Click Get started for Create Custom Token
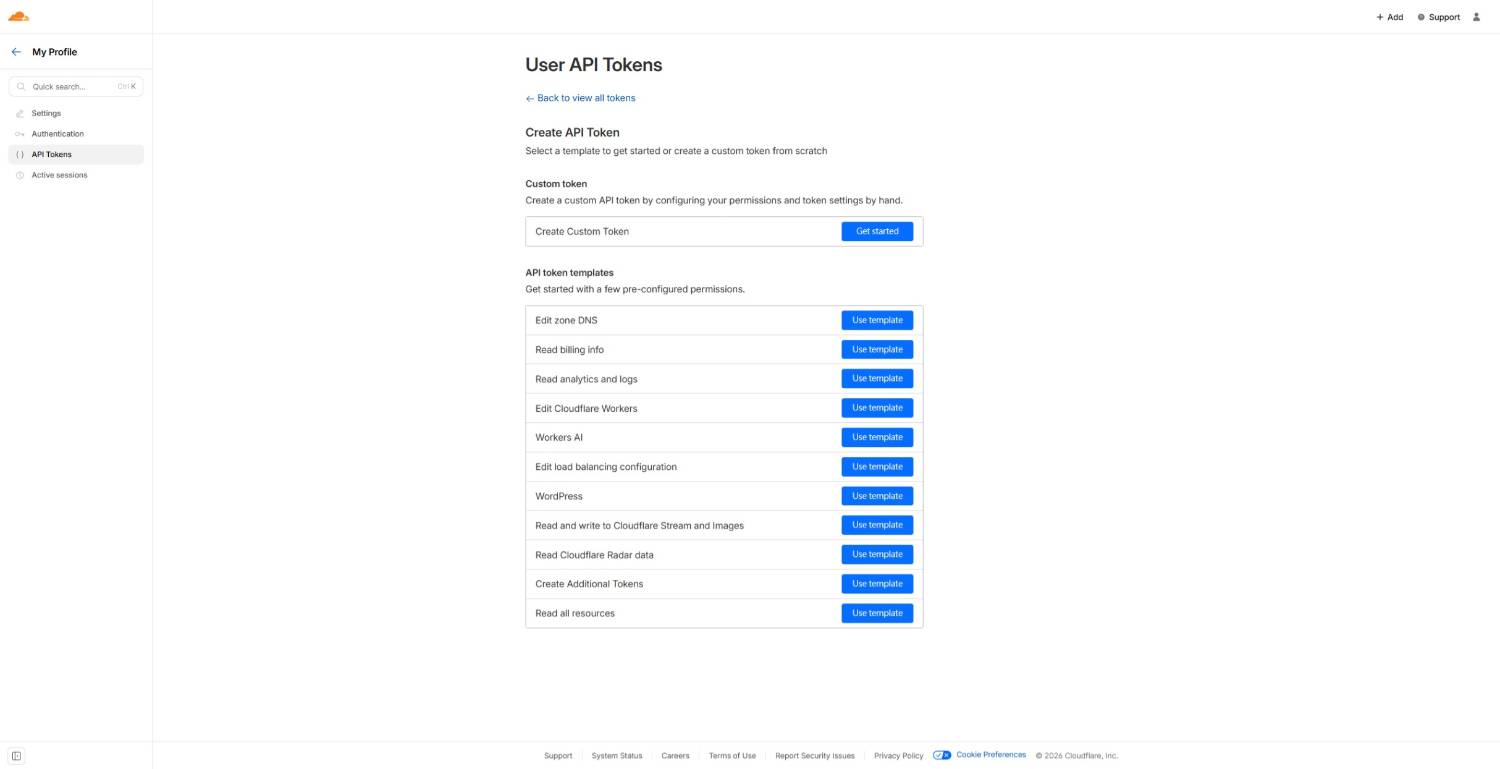This screenshot has height=769, width=1500. (x=877, y=231)
